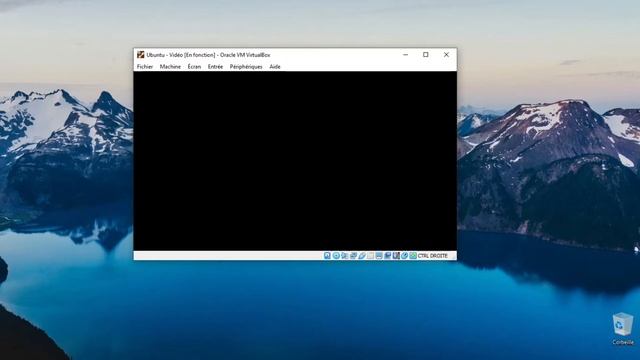Close the Ubuntu VirtualBox window
The width and height of the screenshot is (640, 360).
446,55
